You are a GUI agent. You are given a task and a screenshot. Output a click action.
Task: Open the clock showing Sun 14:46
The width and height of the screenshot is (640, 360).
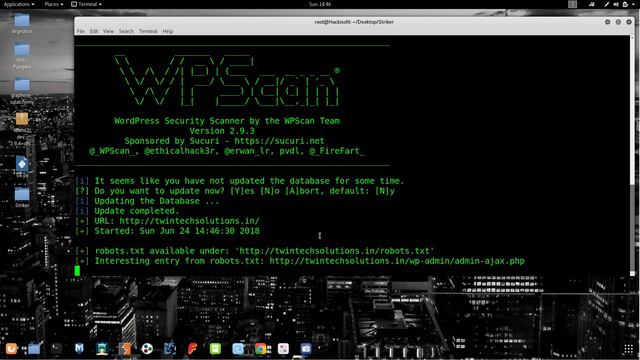pyautogui.click(x=320, y=4)
